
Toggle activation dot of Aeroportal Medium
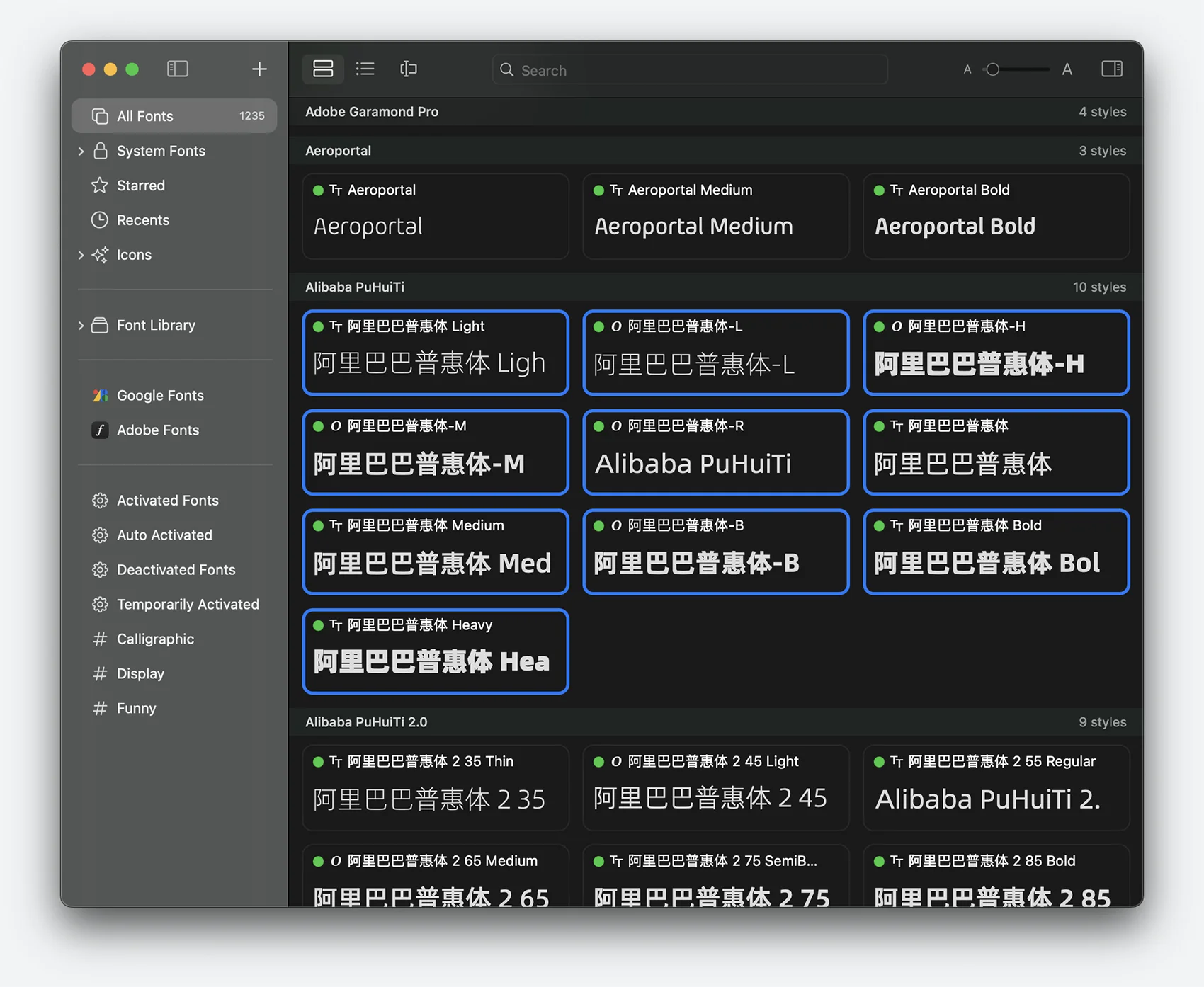point(598,190)
